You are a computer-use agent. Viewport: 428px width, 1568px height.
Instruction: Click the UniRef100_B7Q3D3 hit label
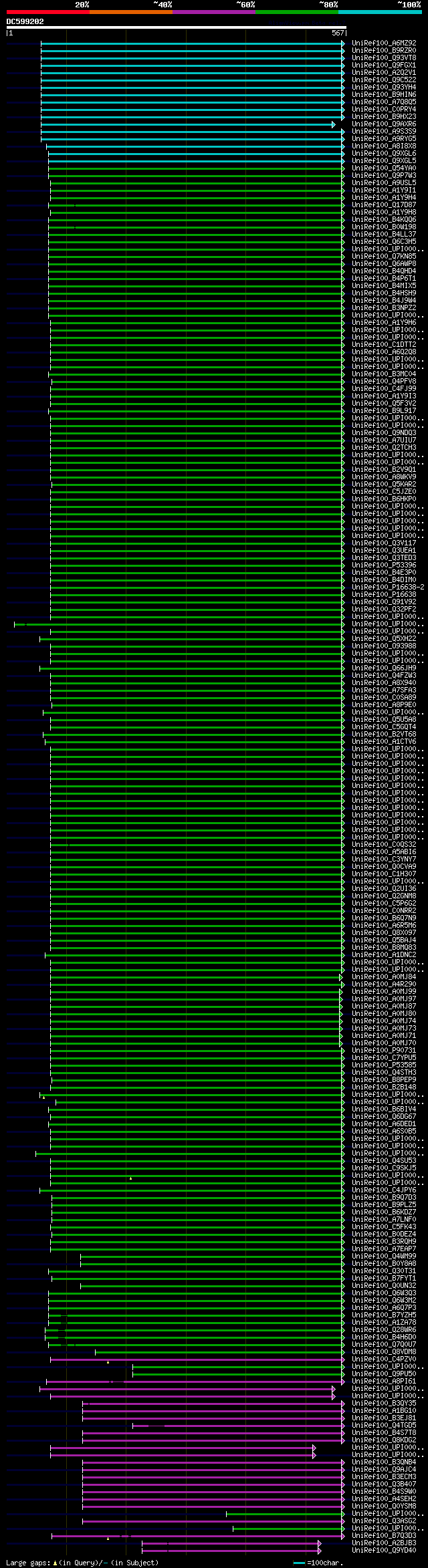click(x=384, y=1536)
